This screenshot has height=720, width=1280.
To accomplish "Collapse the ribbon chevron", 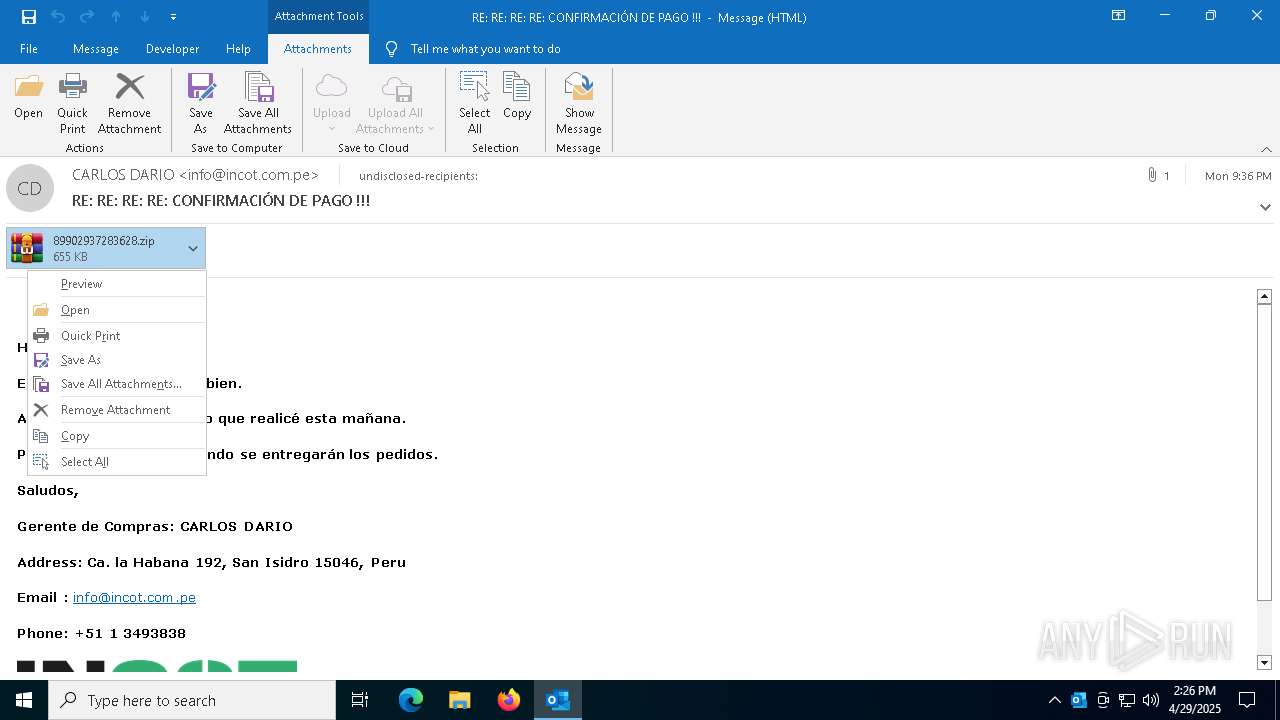I will pos(1266,149).
